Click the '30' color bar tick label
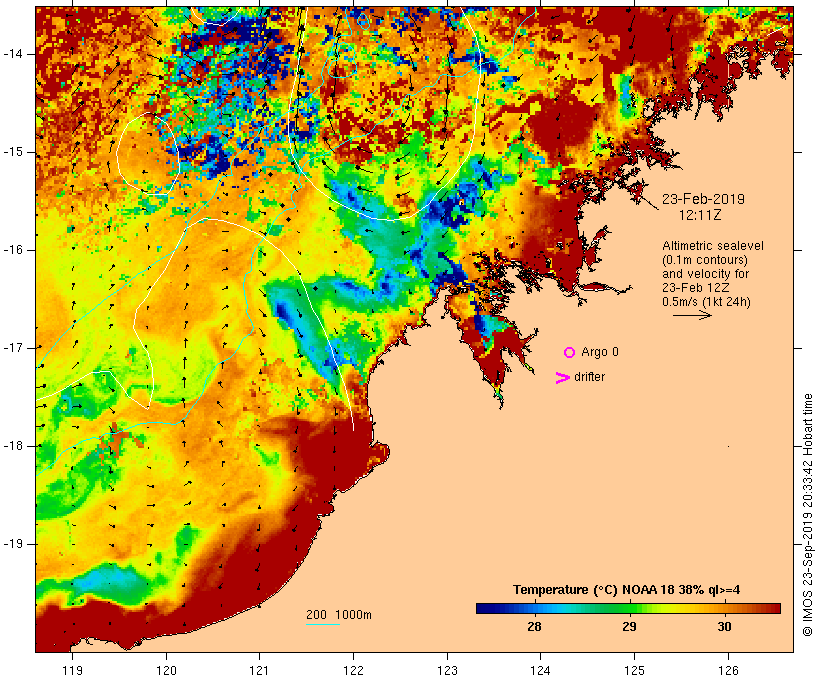The width and height of the screenshot is (820, 680). [724, 627]
